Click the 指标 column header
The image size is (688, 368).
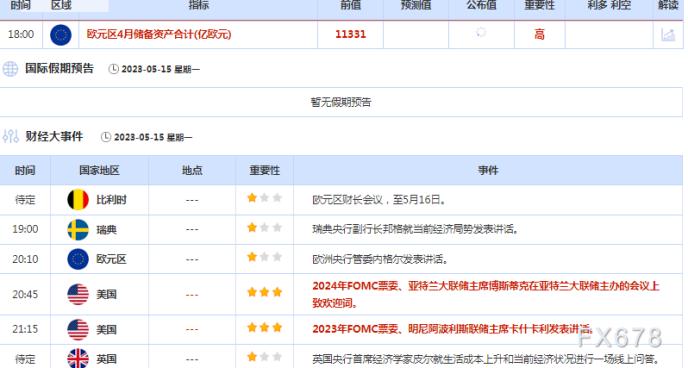click(x=198, y=5)
